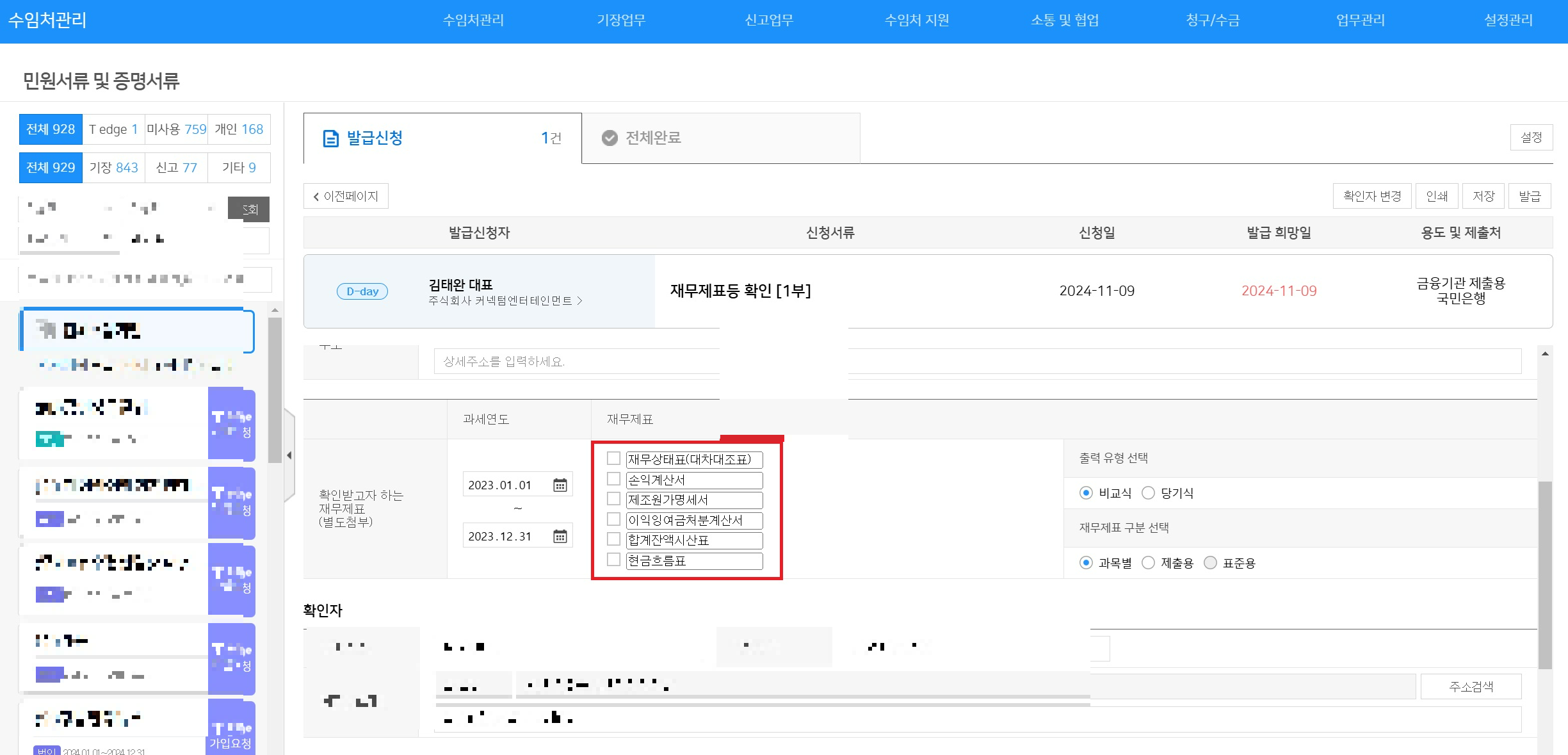Image resolution: width=1568 pixels, height=755 pixels.
Task: Select T edge 1 filter tab
Action: [113, 129]
